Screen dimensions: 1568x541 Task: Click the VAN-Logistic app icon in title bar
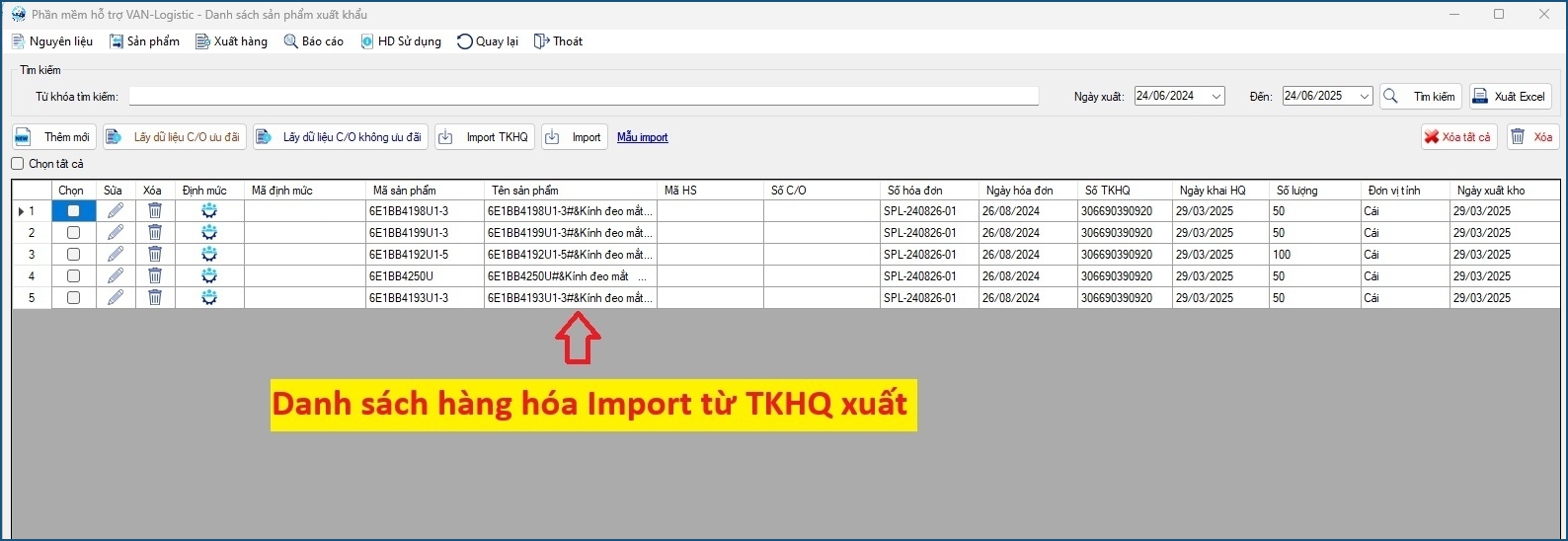[x=18, y=14]
